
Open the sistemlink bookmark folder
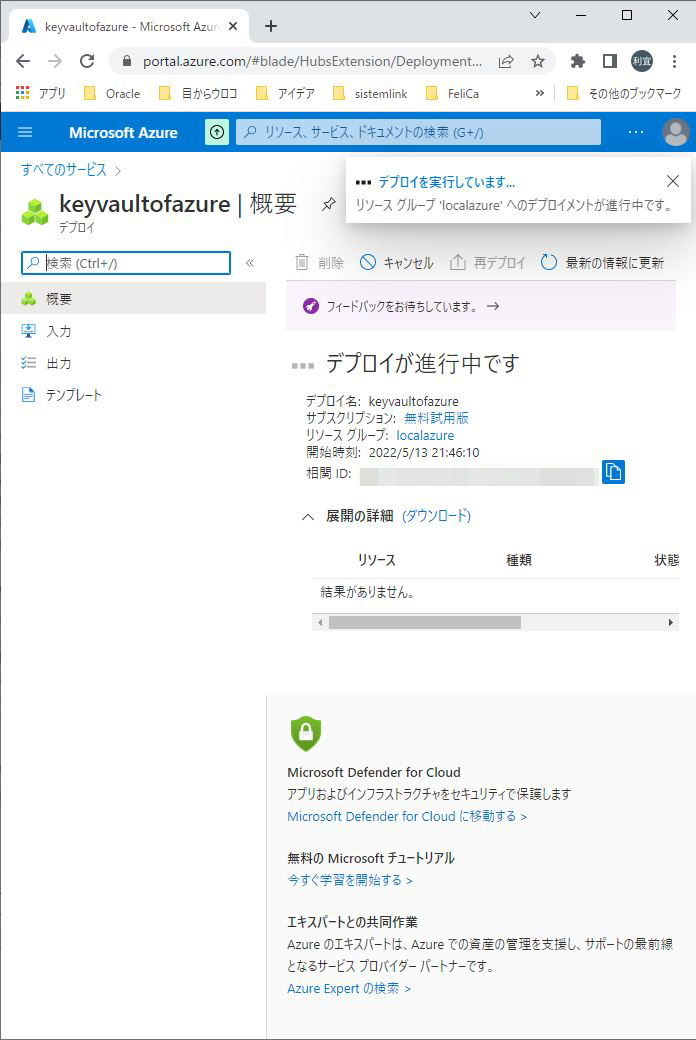[370, 94]
